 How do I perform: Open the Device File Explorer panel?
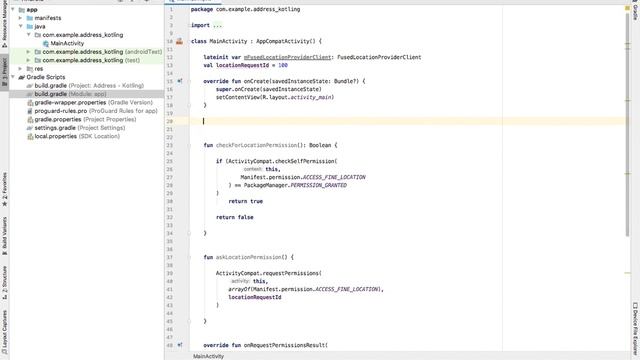click(635, 330)
